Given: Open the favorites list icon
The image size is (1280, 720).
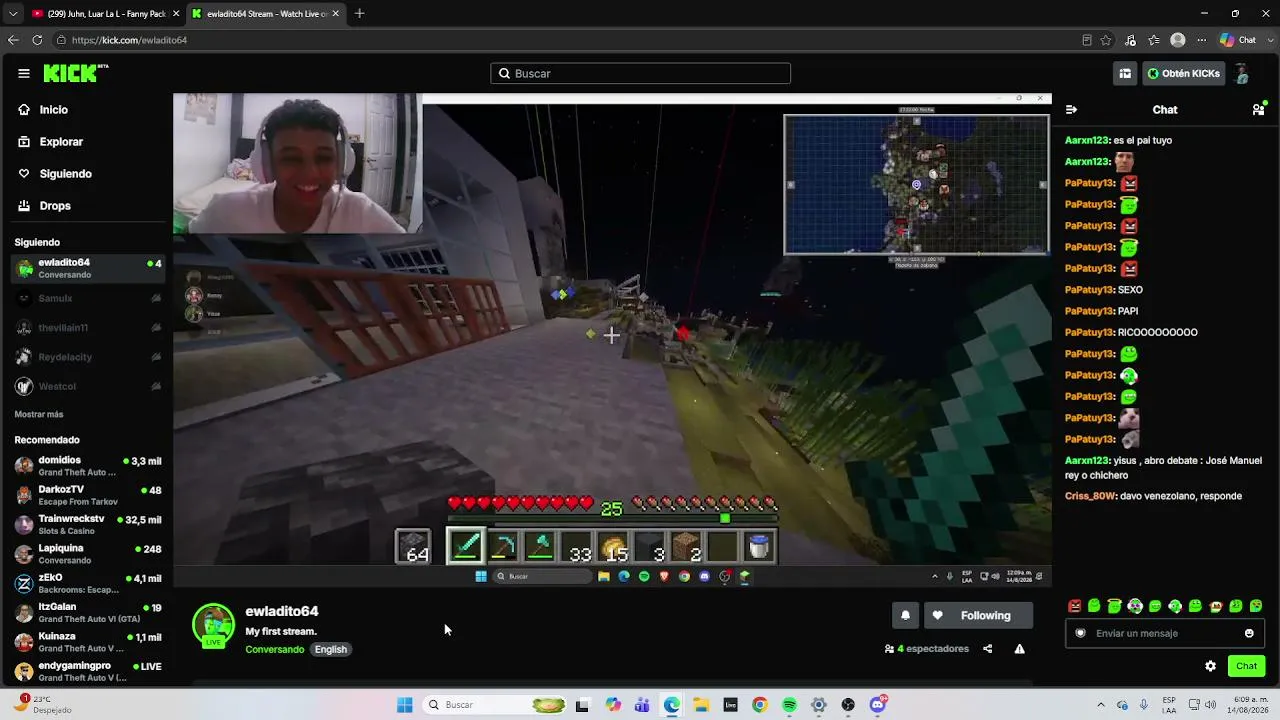Looking at the screenshot, I should (x=1154, y=40).
